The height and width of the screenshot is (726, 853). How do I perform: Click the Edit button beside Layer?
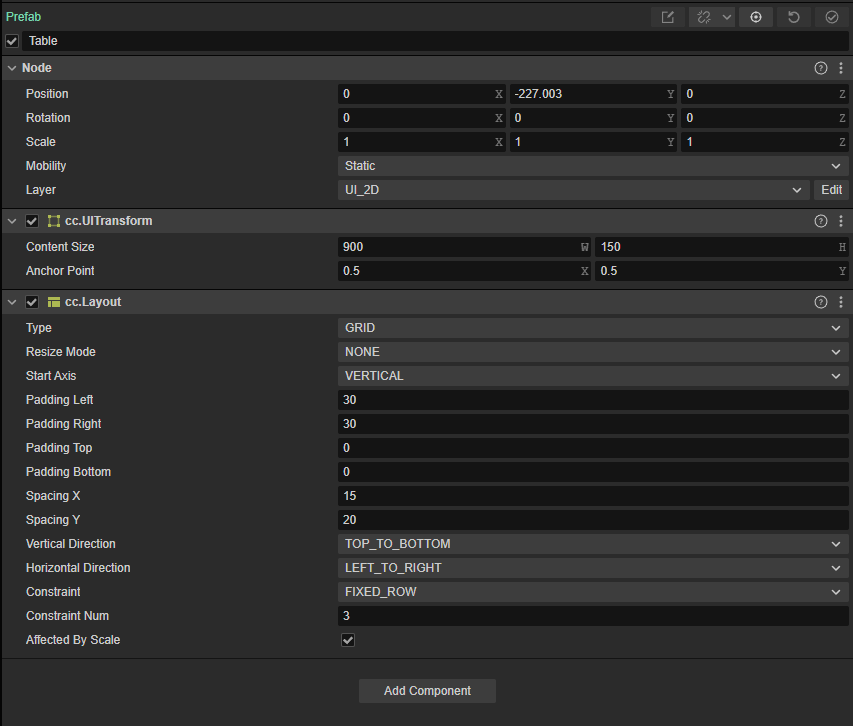tap(831, 190)
